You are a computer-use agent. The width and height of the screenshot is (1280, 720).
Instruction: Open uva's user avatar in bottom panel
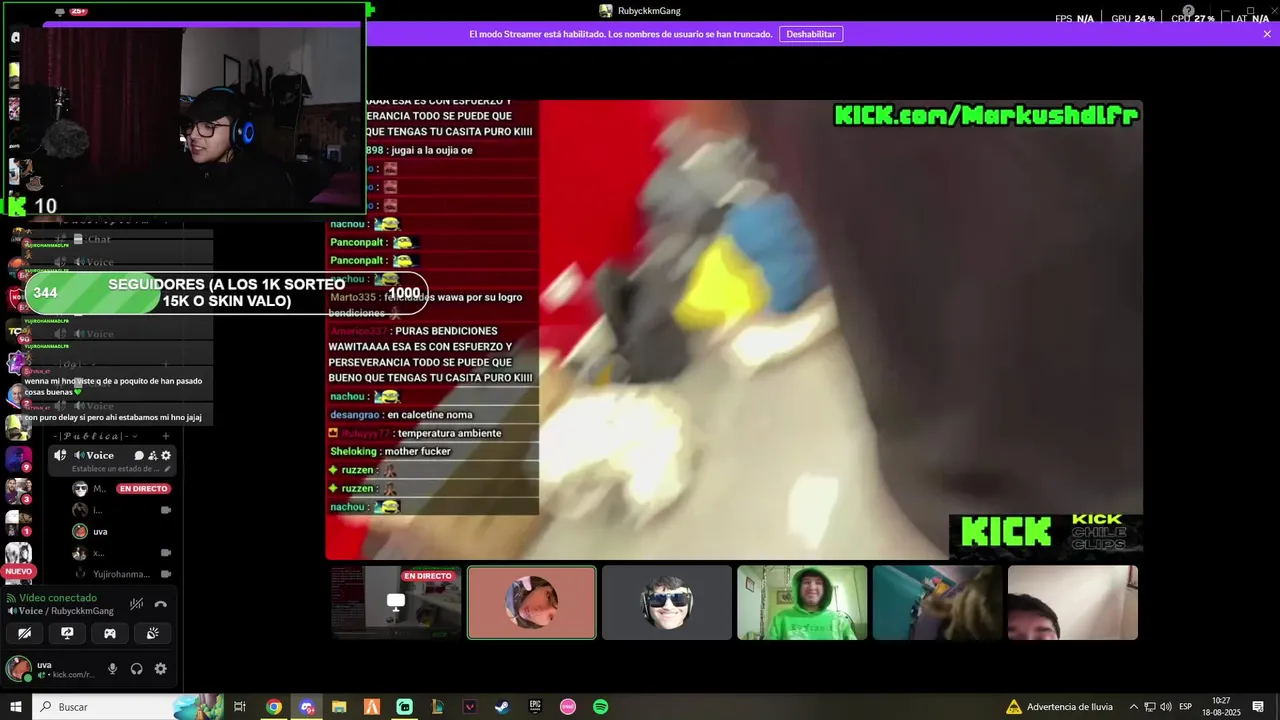[18, 669]
